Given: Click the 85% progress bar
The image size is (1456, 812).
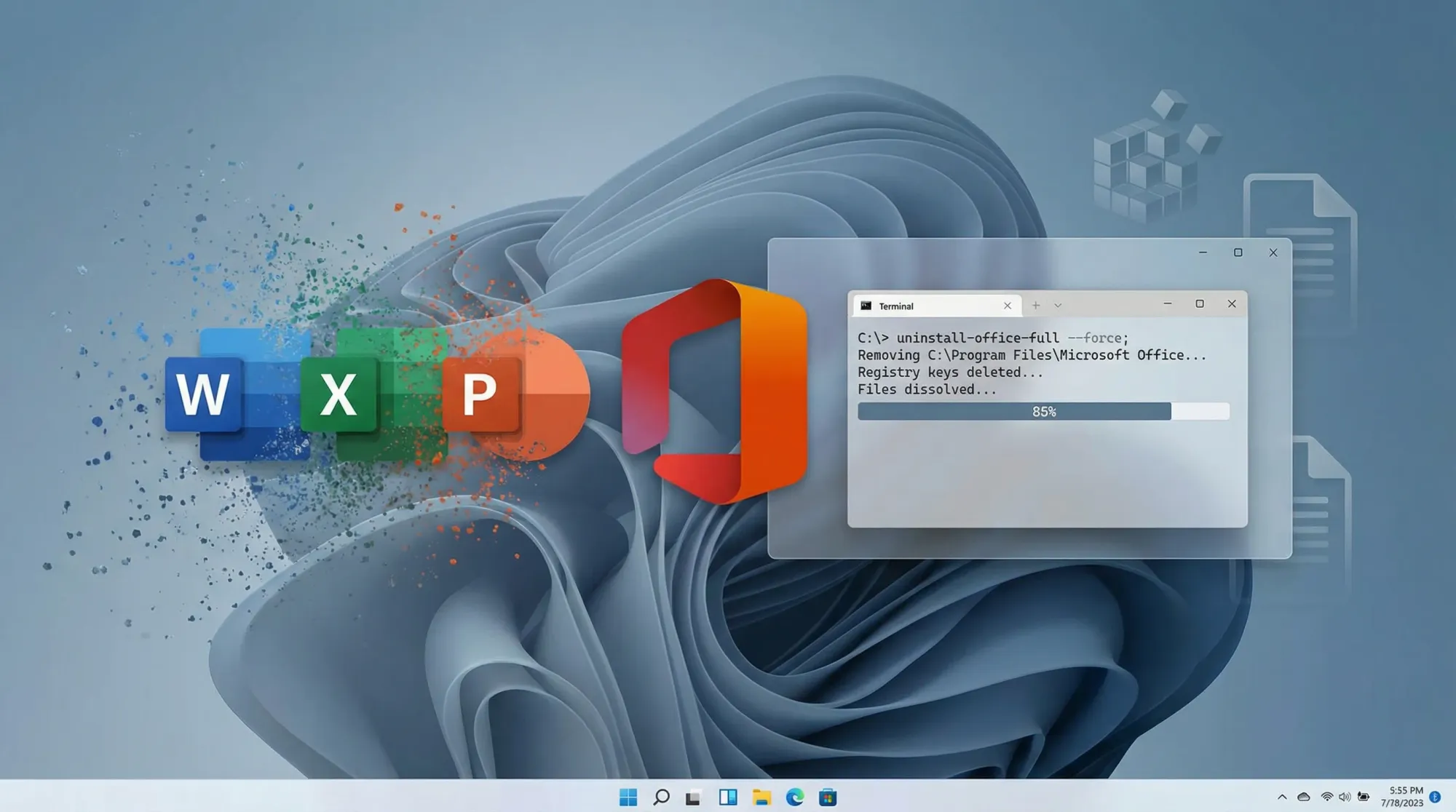Looking at the screenshot, I should (x=1043, y=411).
